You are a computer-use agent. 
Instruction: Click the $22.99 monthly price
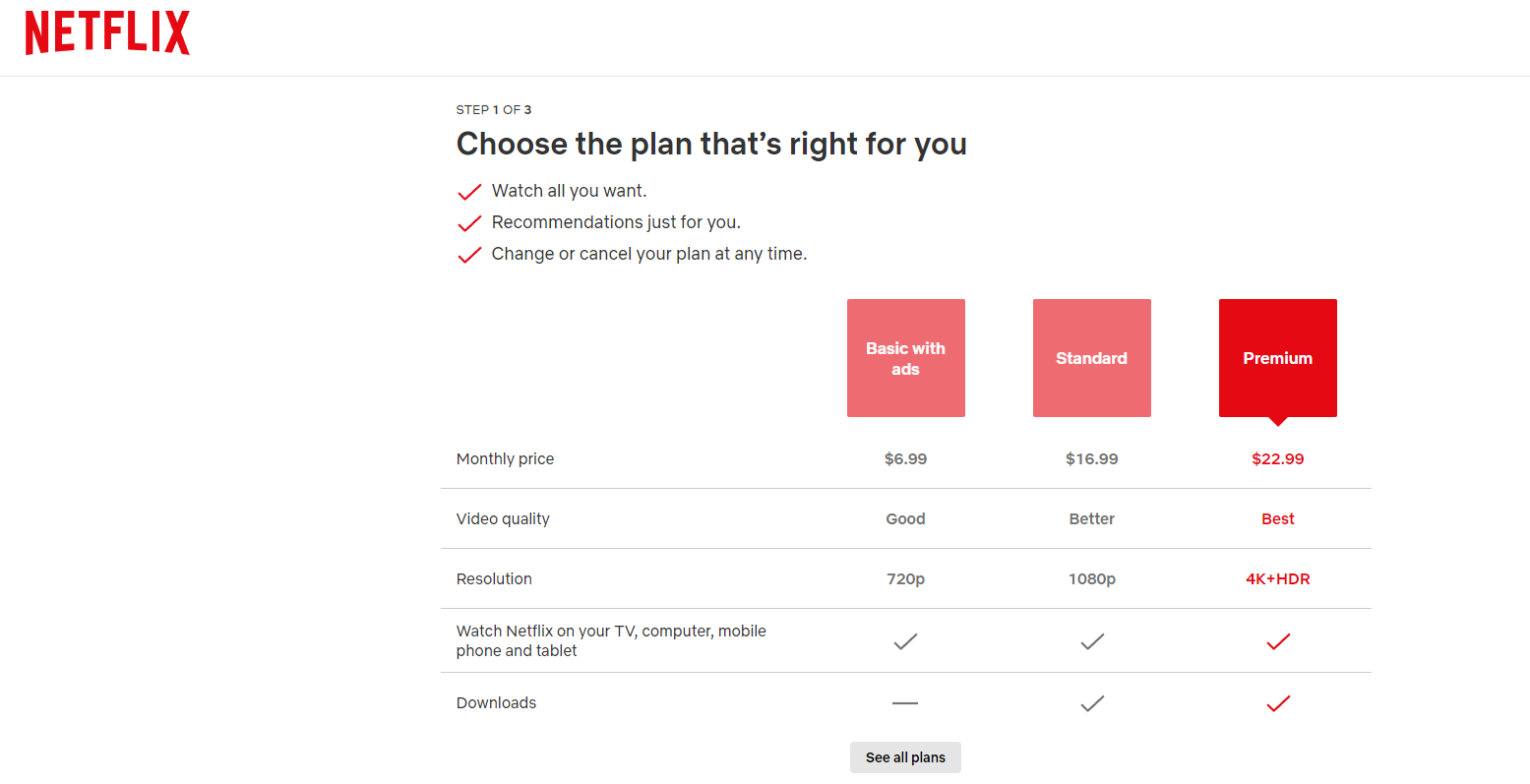click(1277, 458)
